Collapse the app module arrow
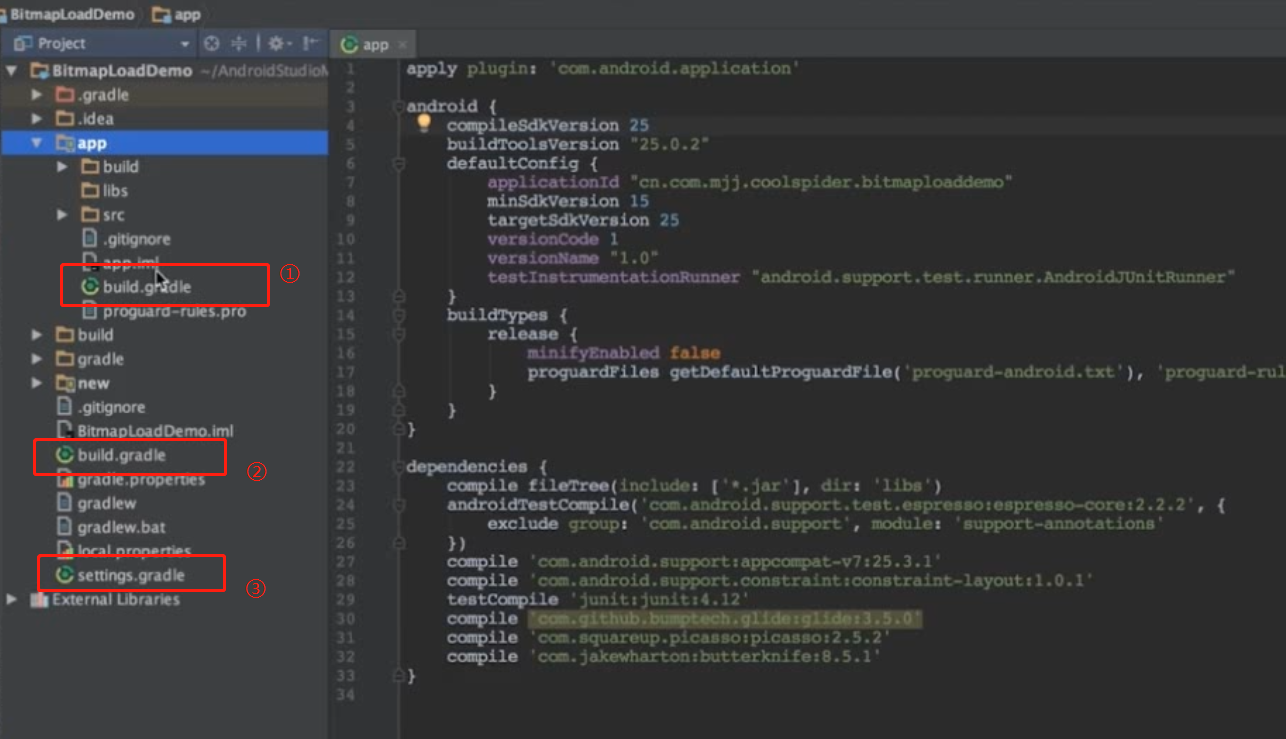Screen dimensions: 1286x739 37,143
